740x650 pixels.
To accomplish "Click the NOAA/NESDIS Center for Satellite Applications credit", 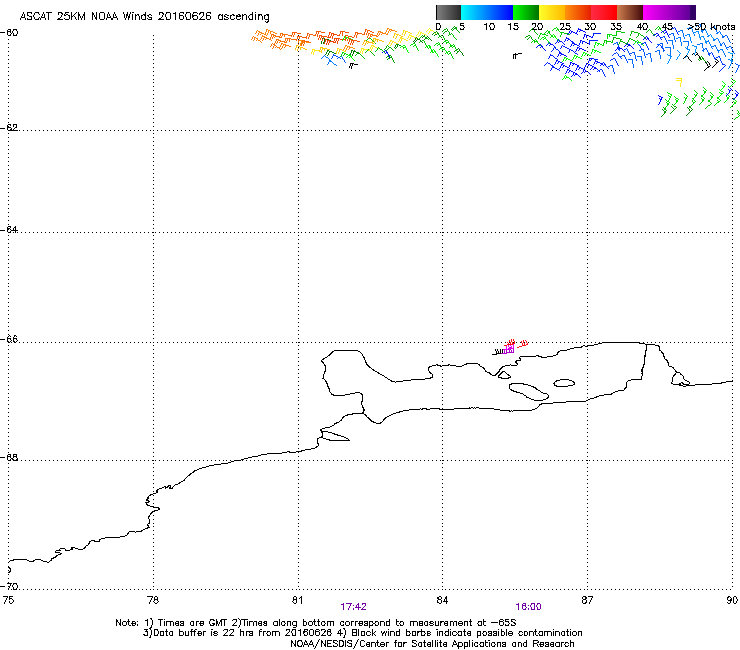I will (x=432, y=644).
